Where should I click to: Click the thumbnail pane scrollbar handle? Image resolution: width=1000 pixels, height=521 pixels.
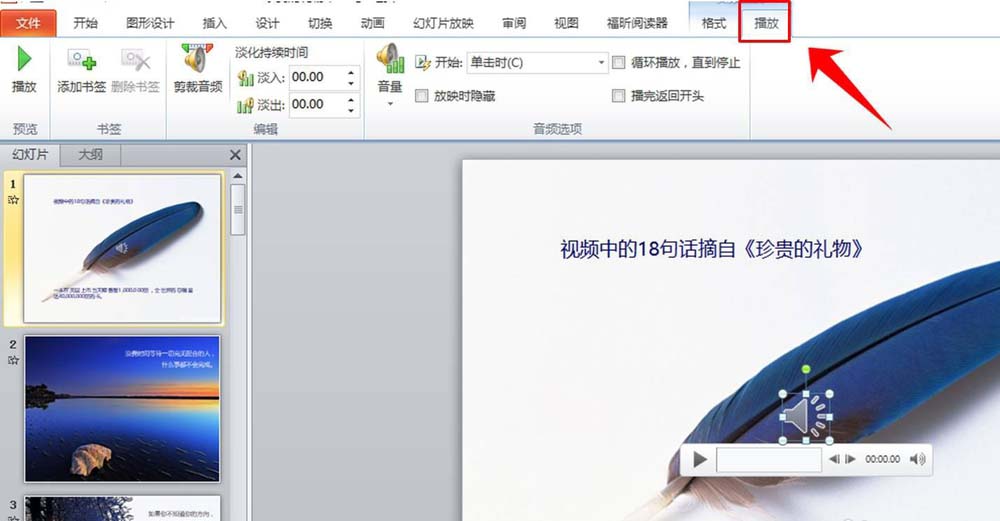tap(238, 210)
